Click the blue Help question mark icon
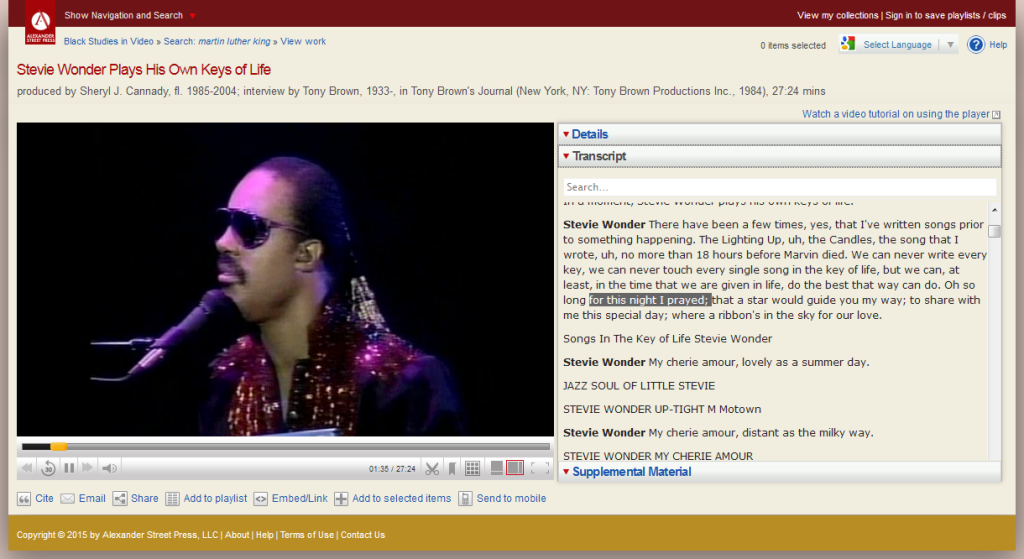Screen dimensions: 1024x559 976,44
